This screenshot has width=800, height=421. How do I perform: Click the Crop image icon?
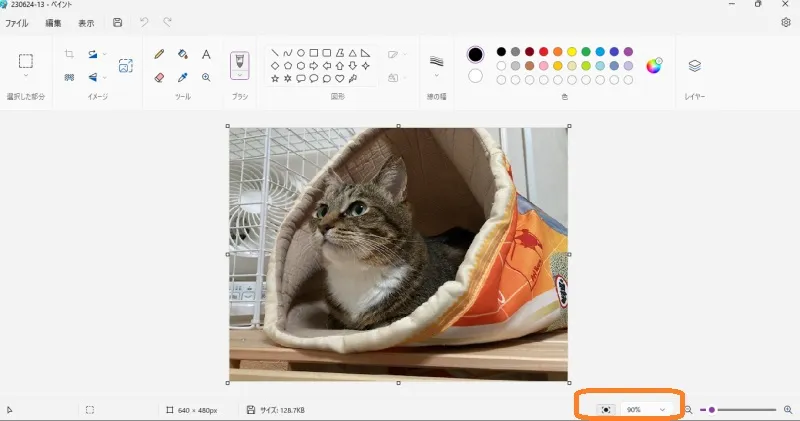coord(69,54)
